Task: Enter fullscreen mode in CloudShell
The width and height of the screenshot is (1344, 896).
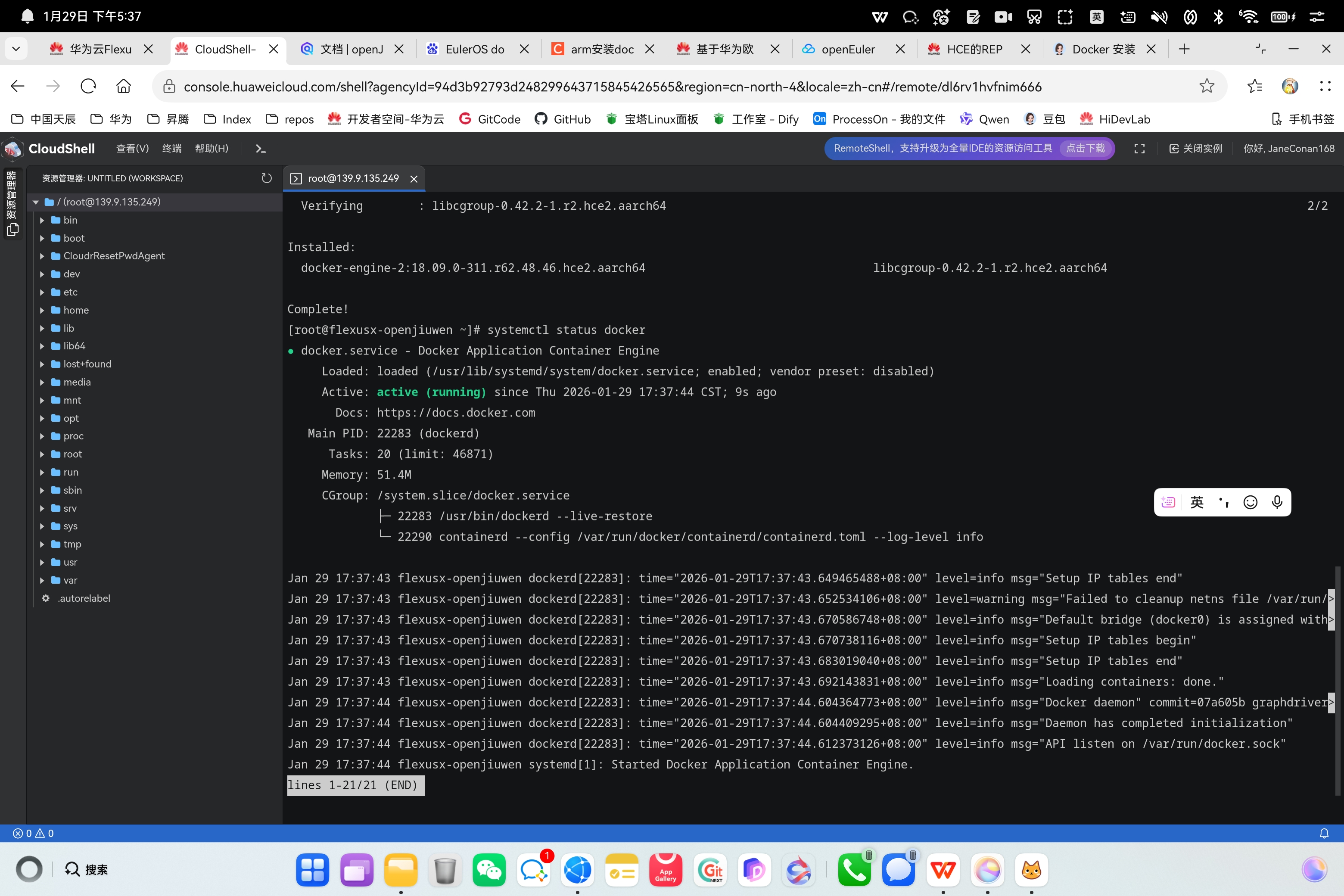Action: [1139, 149]
